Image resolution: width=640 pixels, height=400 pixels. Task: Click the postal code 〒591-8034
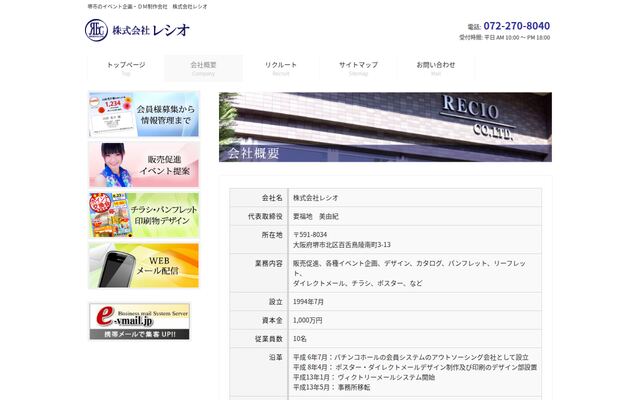[x=310, y=235]
